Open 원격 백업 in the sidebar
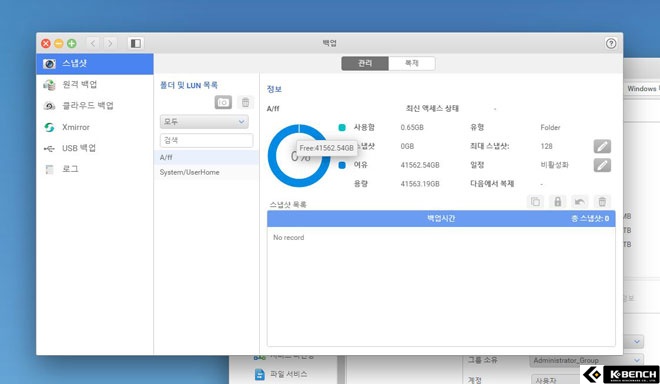The width and height of the screenshot is (660, 384). coord(95,85)
